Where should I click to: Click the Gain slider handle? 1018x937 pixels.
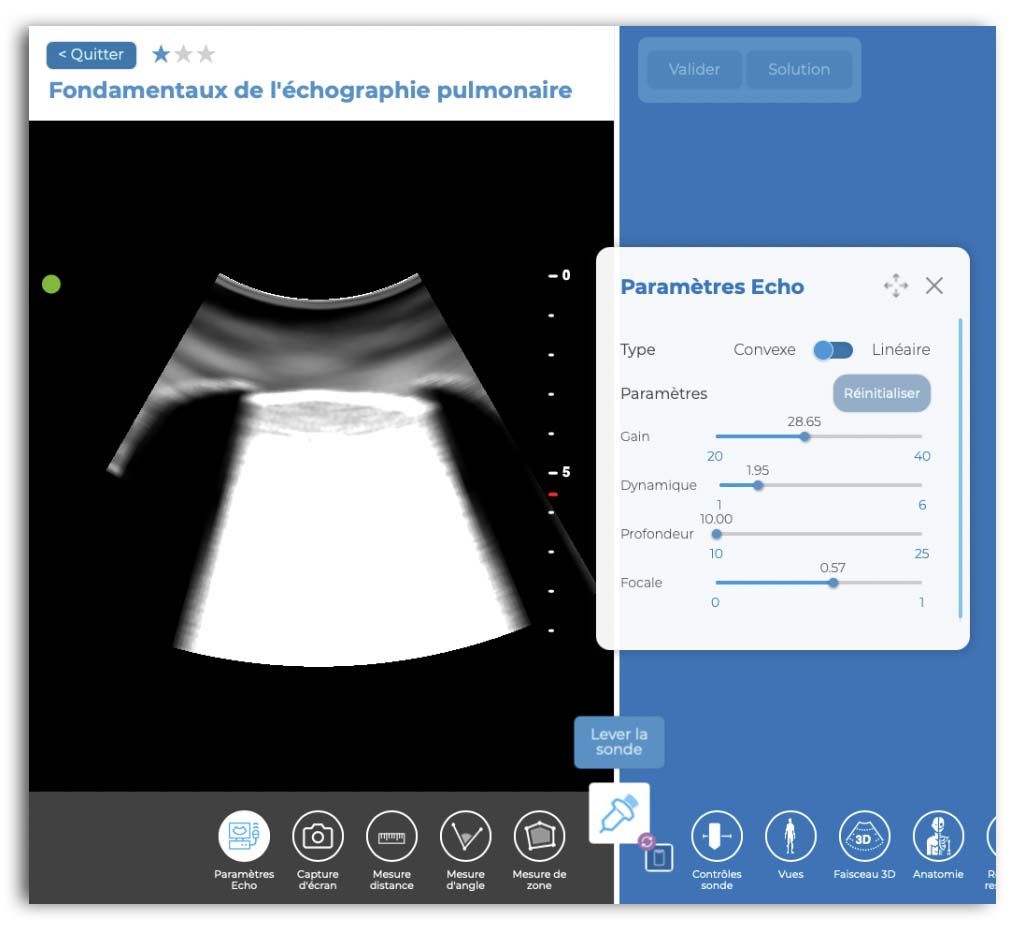tap(805, 436)
